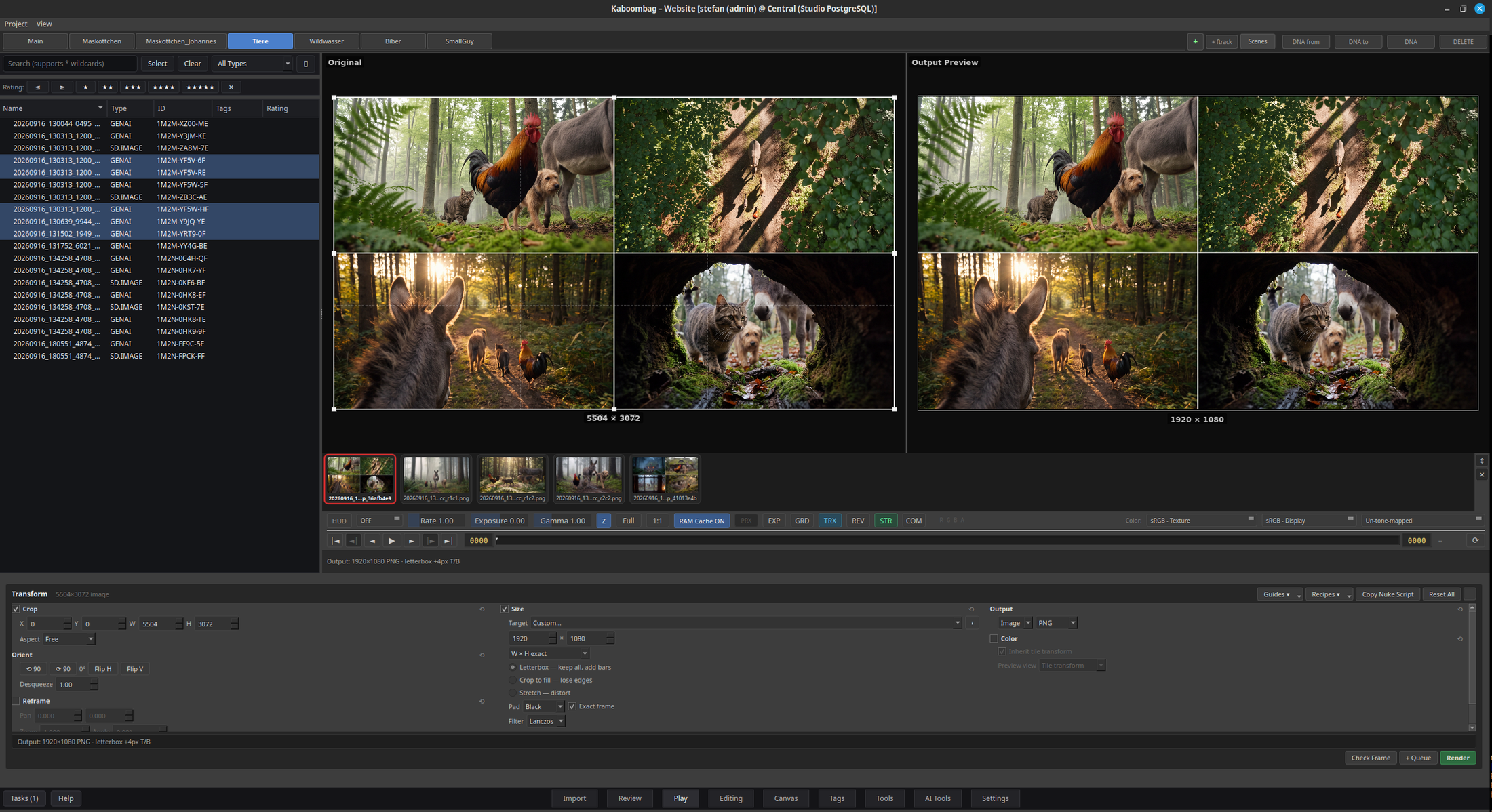
Task: Reset the Orient section
Action: point(482,655)
